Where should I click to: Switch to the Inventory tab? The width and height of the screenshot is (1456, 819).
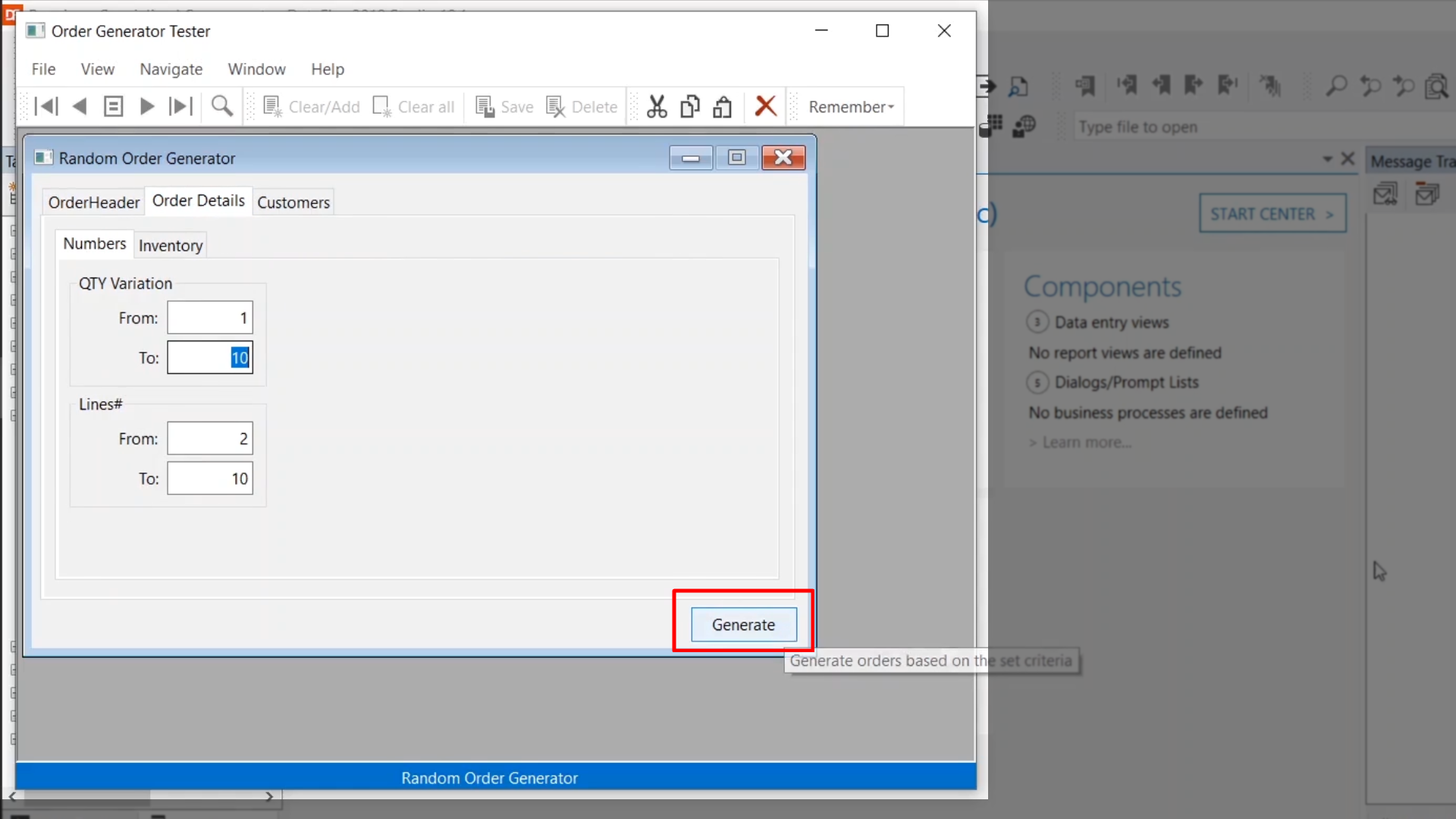click(x=171, y=246)
